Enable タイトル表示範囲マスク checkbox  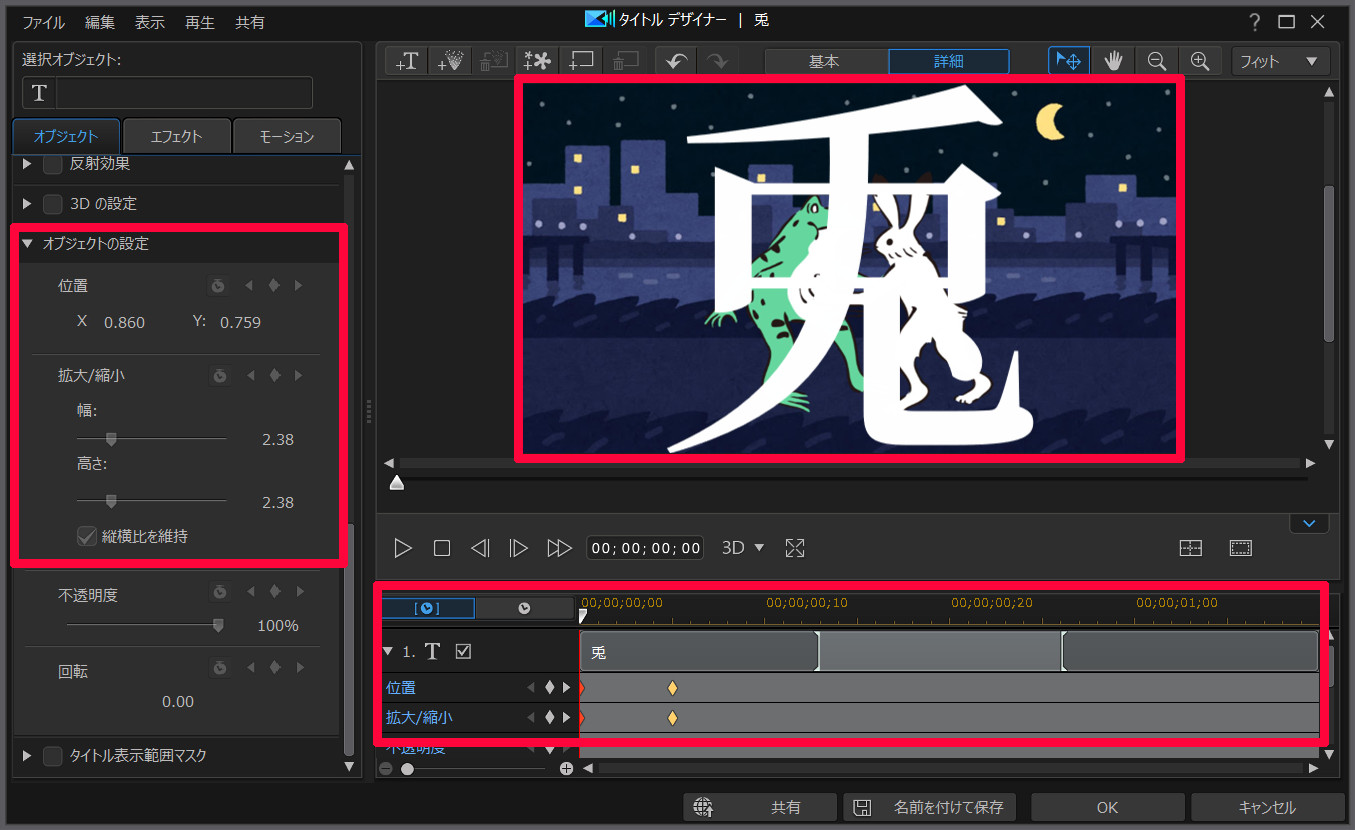tap(53, 756)
